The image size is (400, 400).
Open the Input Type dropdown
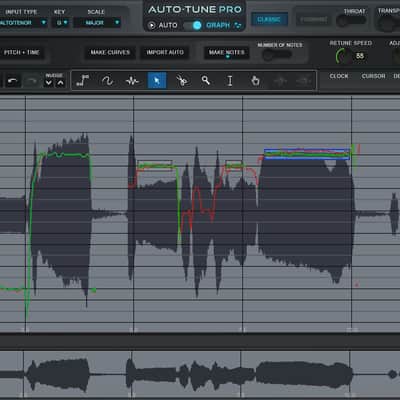[x=23, y=23]
